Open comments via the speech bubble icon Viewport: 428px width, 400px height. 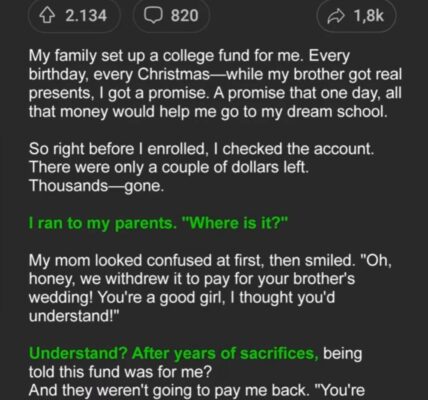tap(153, 16)
